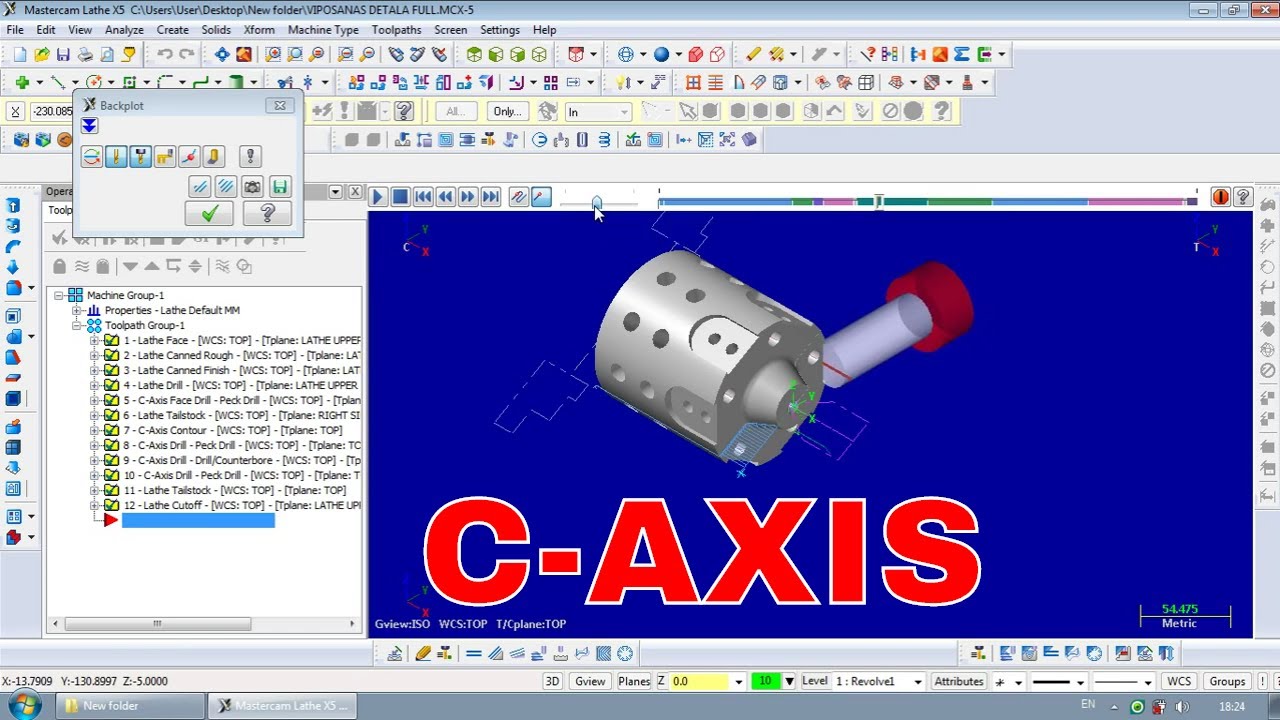Screen dimensions: 1280x720
Task: Open backplot playback help icon
Action: pos(1243,197)
